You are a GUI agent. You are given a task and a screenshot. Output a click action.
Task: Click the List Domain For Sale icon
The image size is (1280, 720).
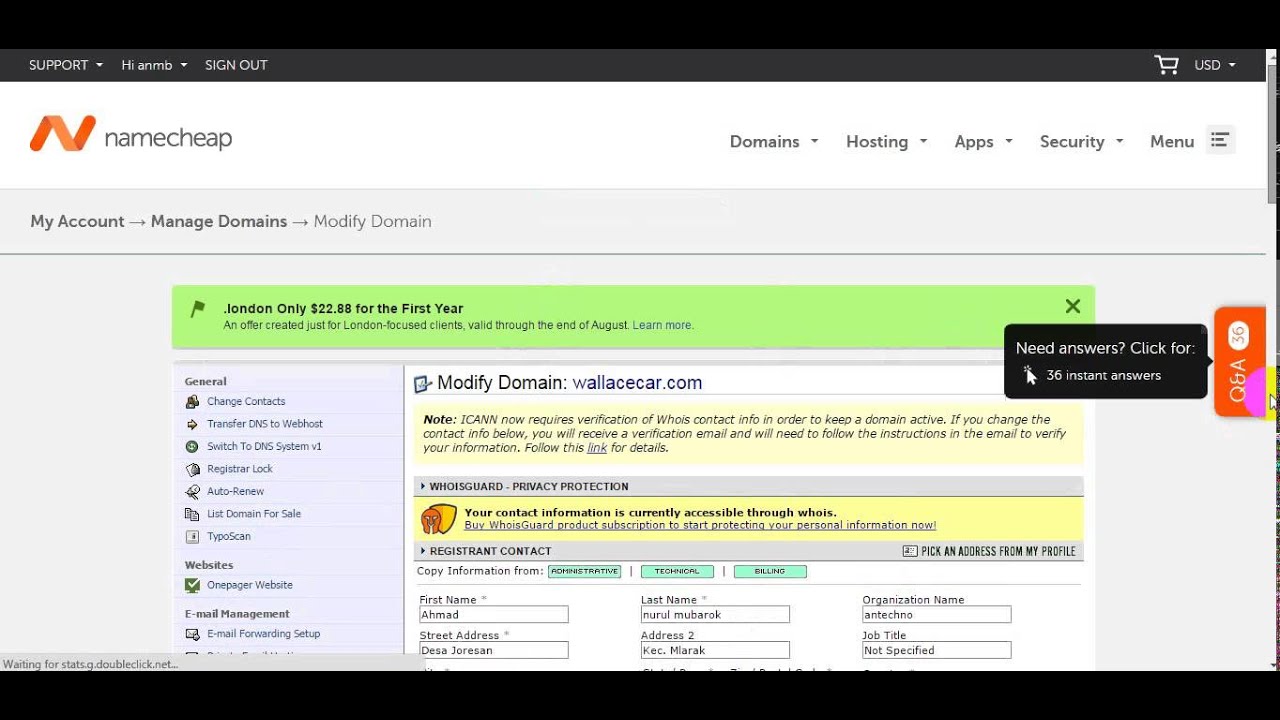tap(192, 514)
